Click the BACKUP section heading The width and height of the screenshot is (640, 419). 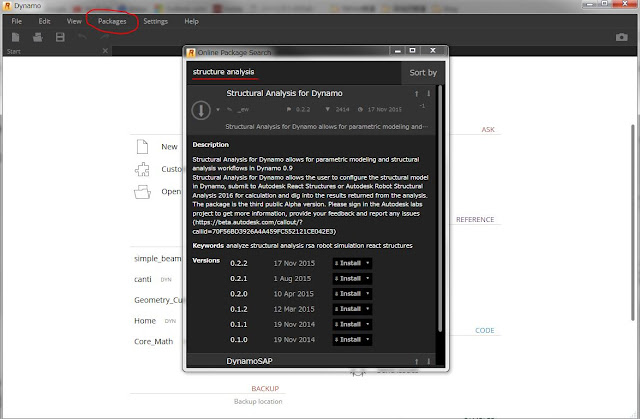(x=265, y=388)
